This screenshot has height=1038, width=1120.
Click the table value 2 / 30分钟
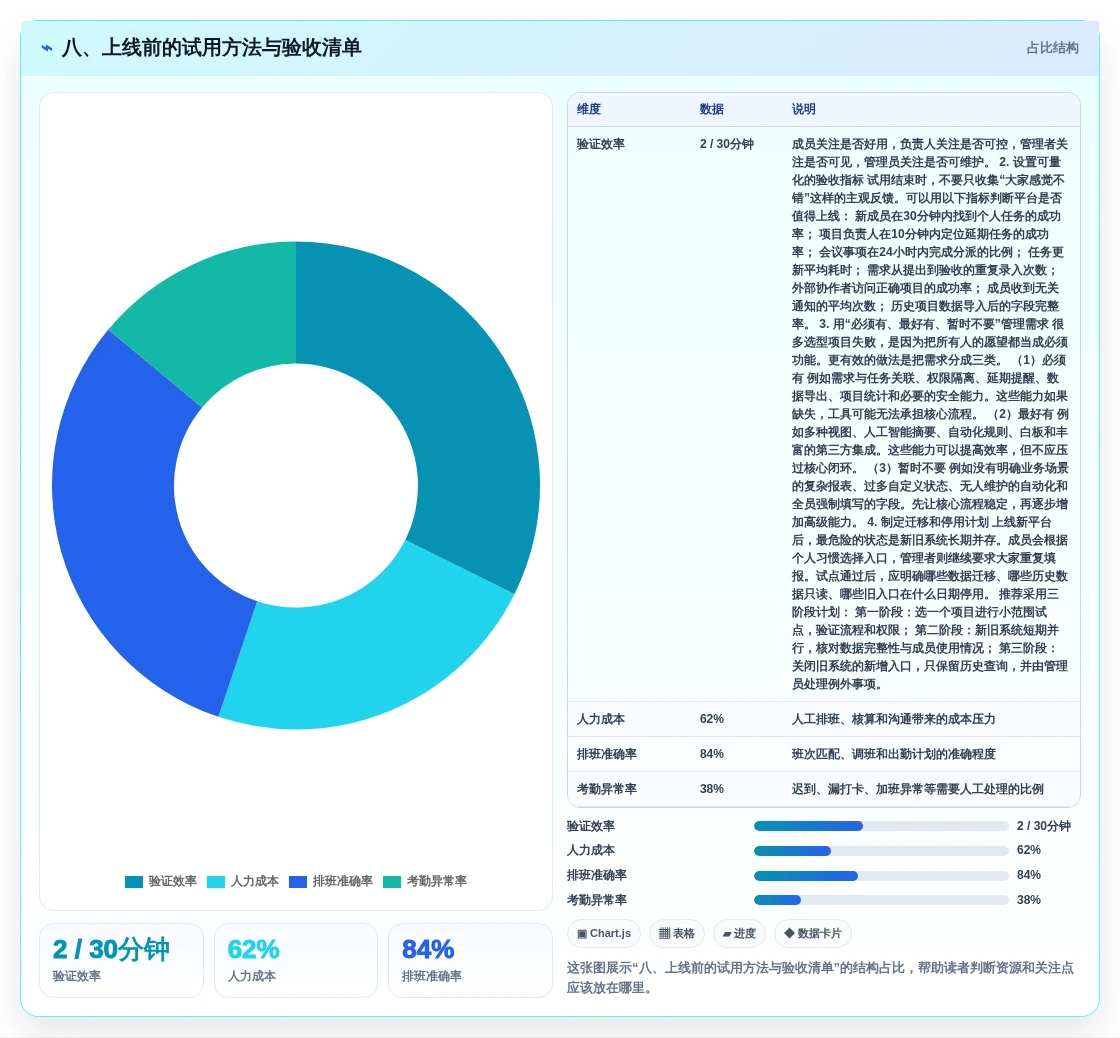(x=726, y=144)
